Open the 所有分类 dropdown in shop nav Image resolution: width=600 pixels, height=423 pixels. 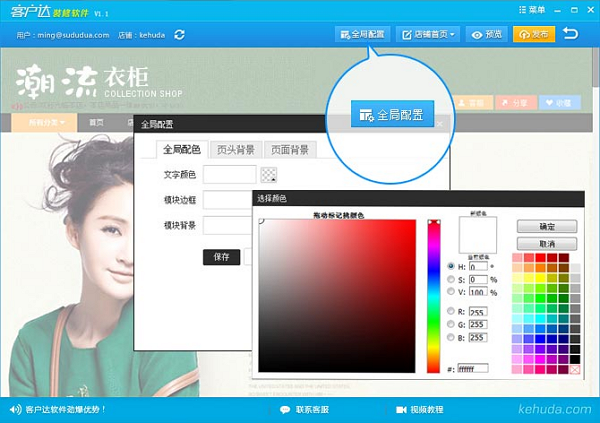point(44,122)
